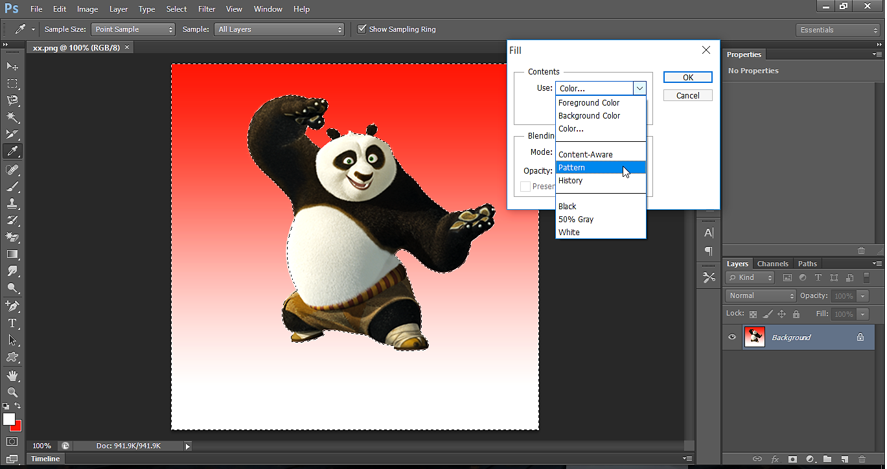Select the Horizontal Type tool
Image resolution: width=887 pixels, height=469 pixels.
tap(12, 324)
